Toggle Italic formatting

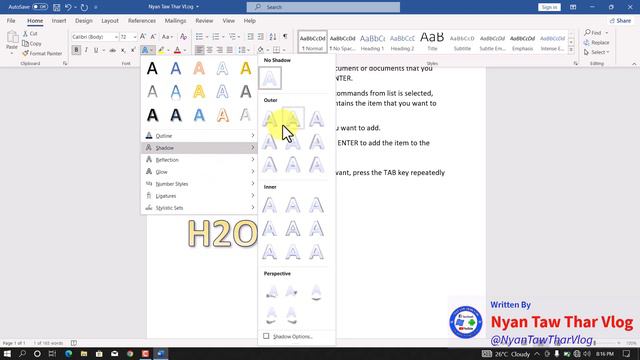click(86, 50)
